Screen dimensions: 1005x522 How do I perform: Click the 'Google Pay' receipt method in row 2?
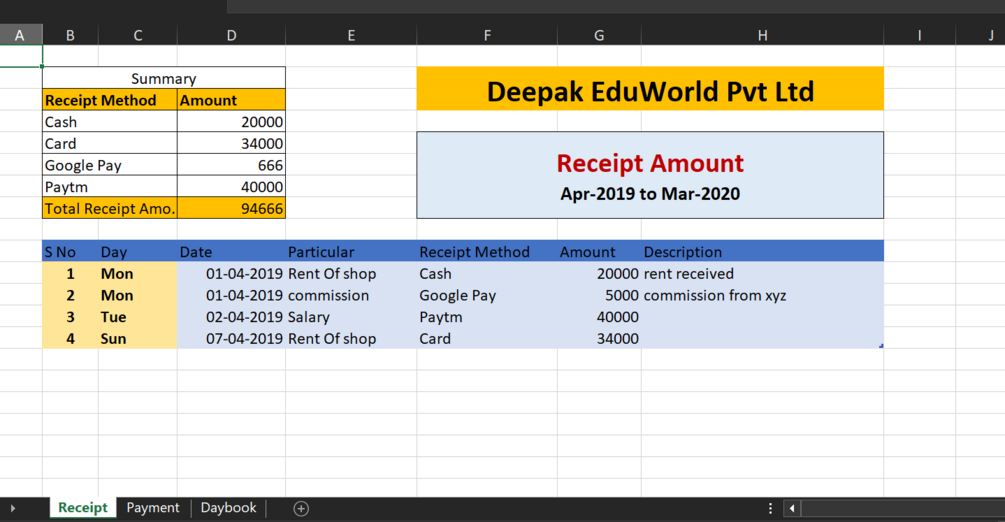(487, 296)
